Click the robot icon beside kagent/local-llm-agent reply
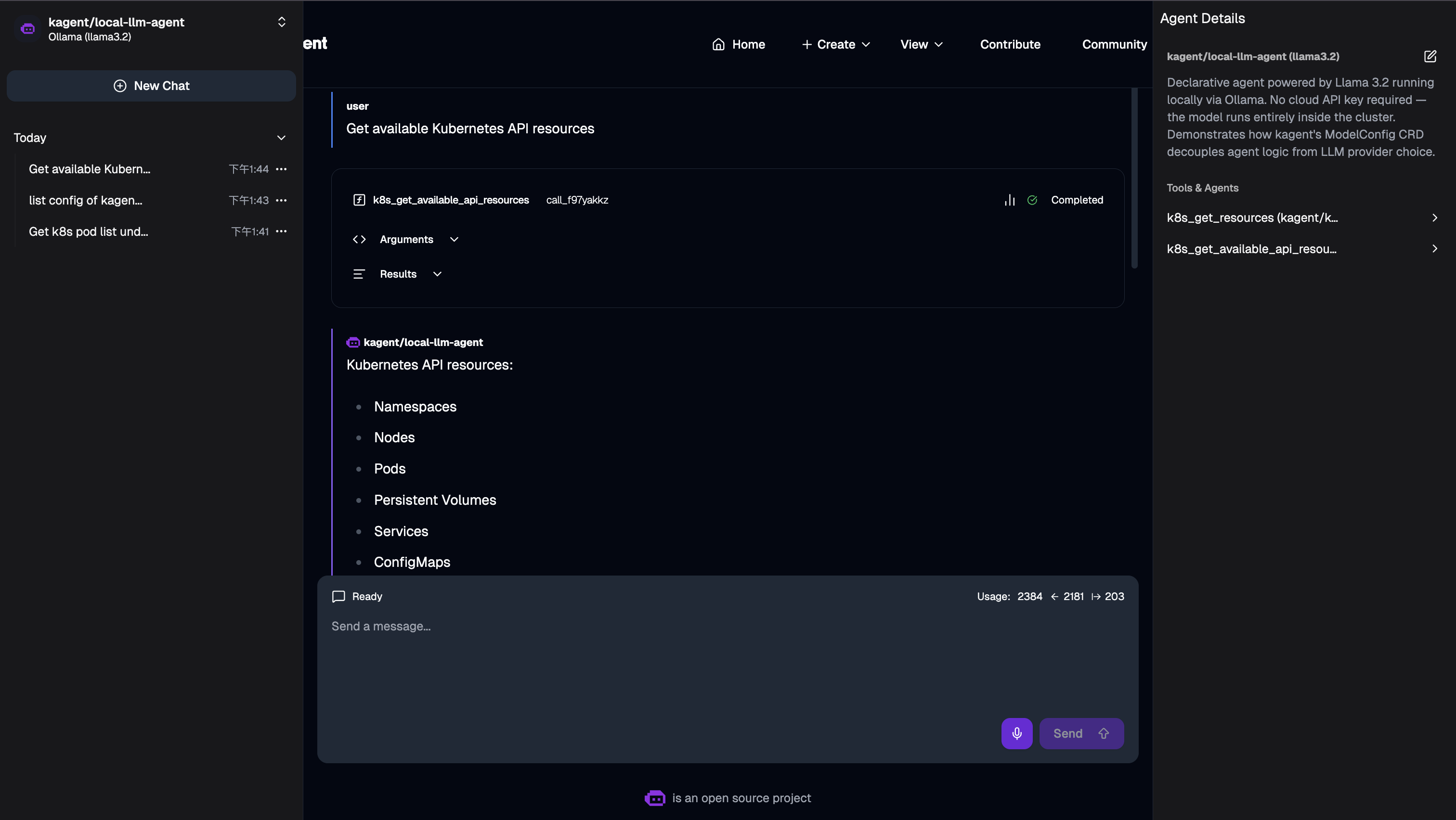Image resolution: width=1456 pixels, height=820 pixels. click(x=353, y=342)
